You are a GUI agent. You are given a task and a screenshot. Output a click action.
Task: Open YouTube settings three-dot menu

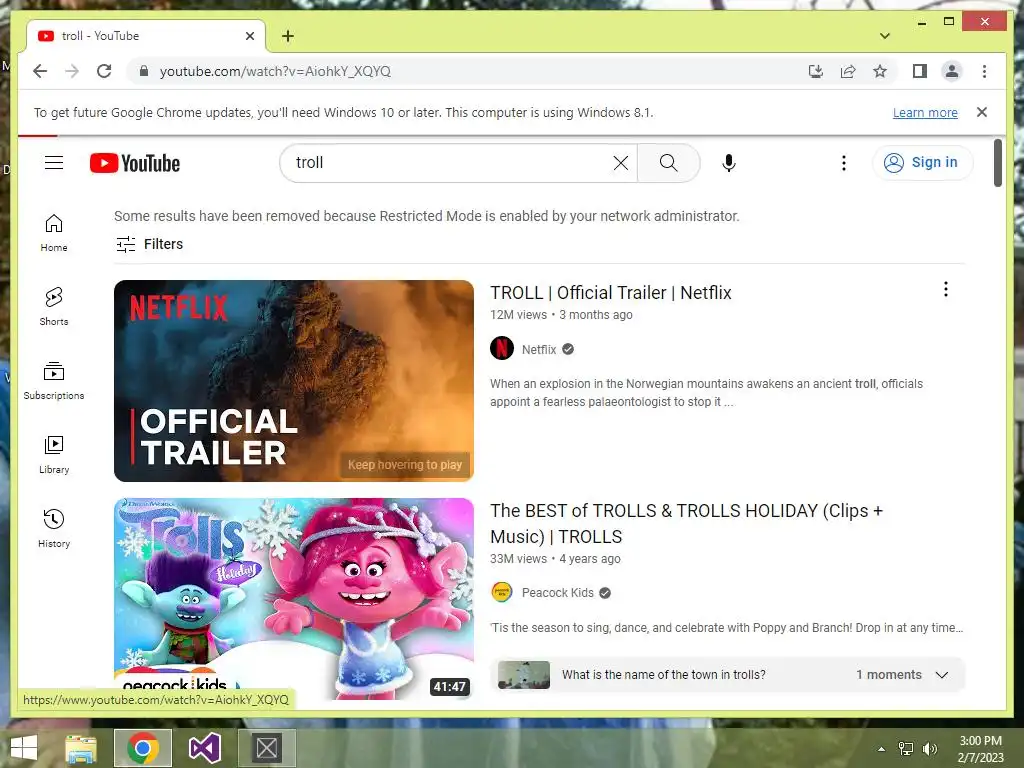844,163
